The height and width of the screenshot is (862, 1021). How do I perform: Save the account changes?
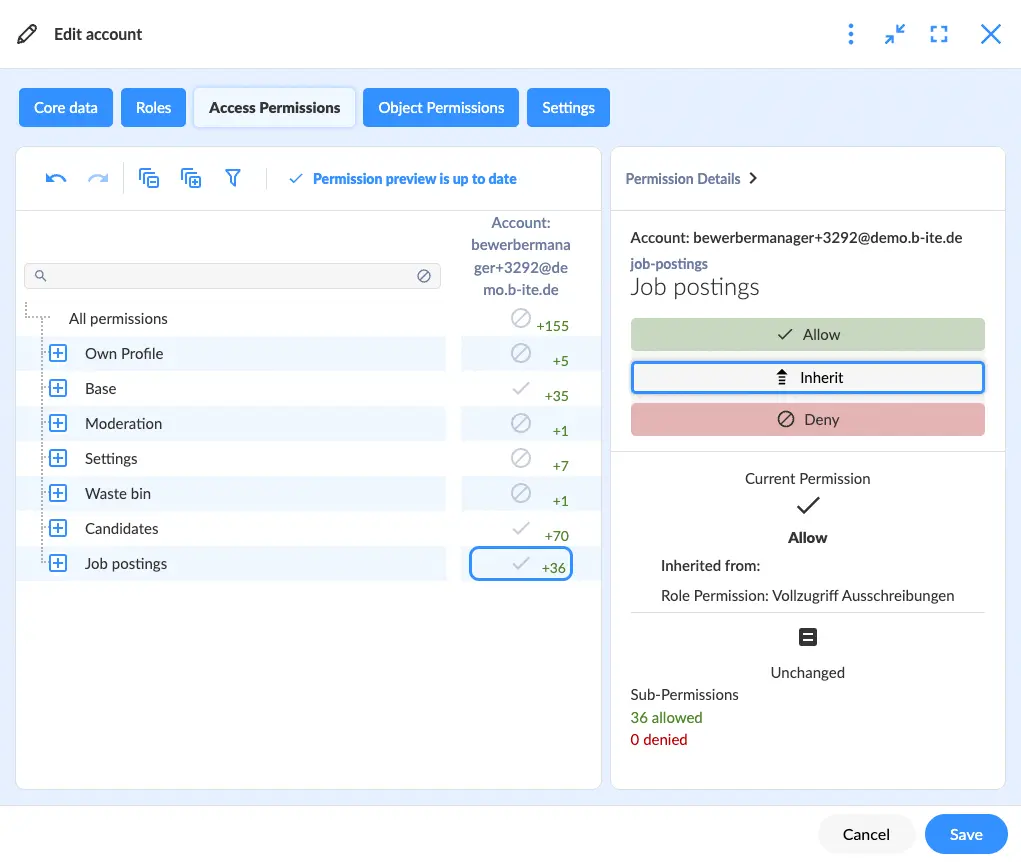[966, 834]
